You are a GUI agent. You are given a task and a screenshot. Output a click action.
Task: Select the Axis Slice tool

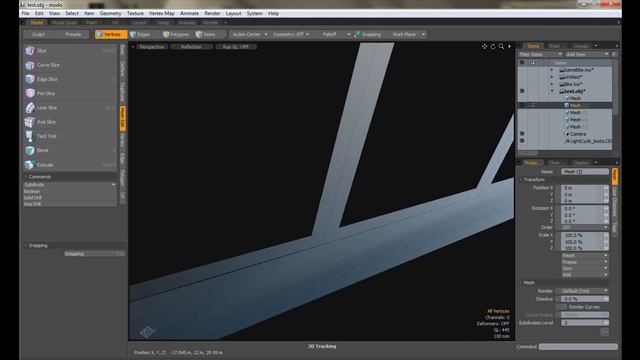point(69,122)
